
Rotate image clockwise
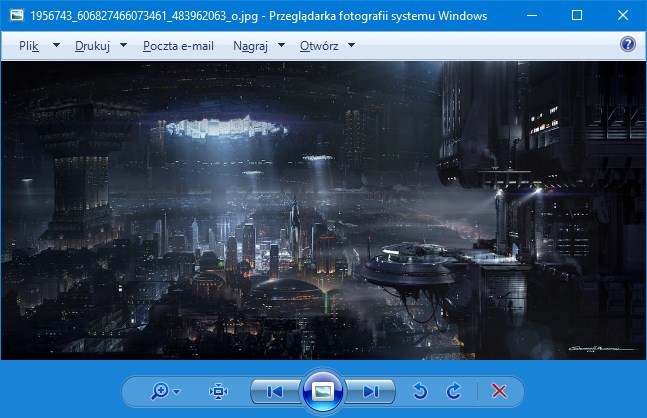tap(454, 391)
